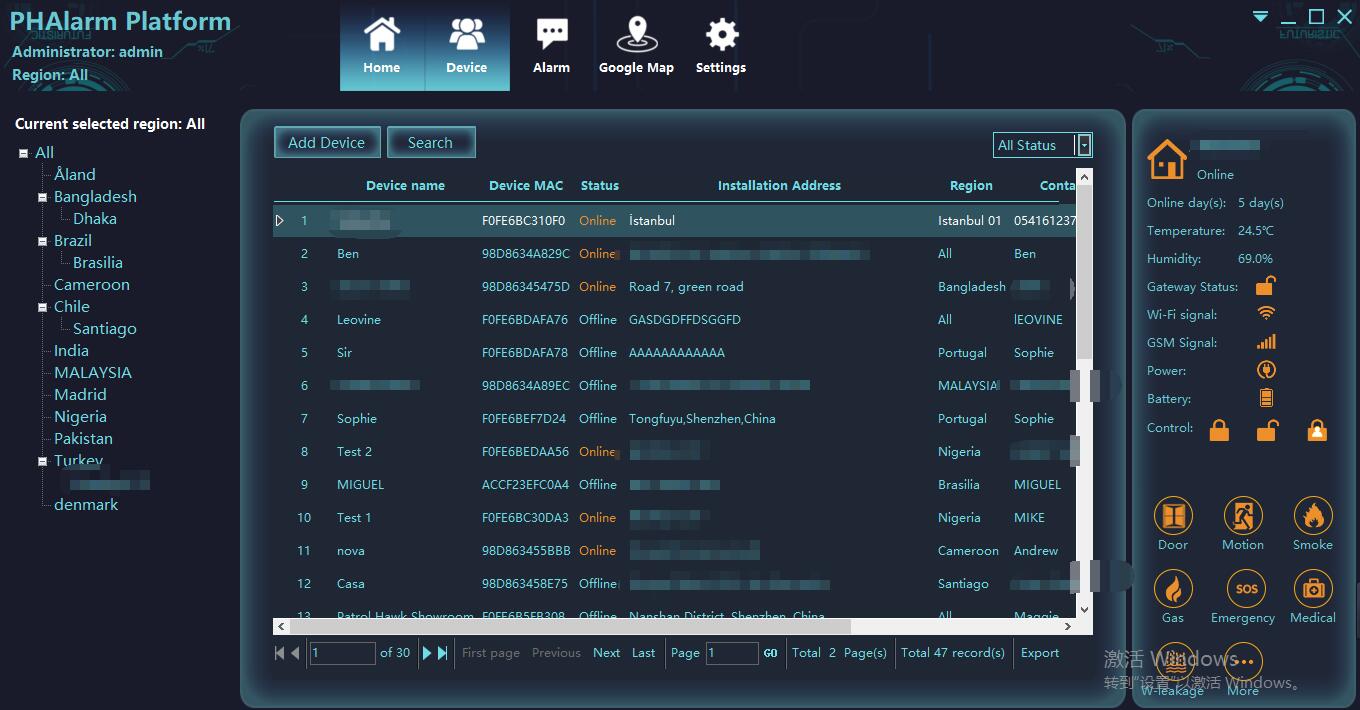Viewport: 1360px width, 710px height.
Task: Collapse the Chile tree node
Action: pyautogui.click(x=43, y=307)
